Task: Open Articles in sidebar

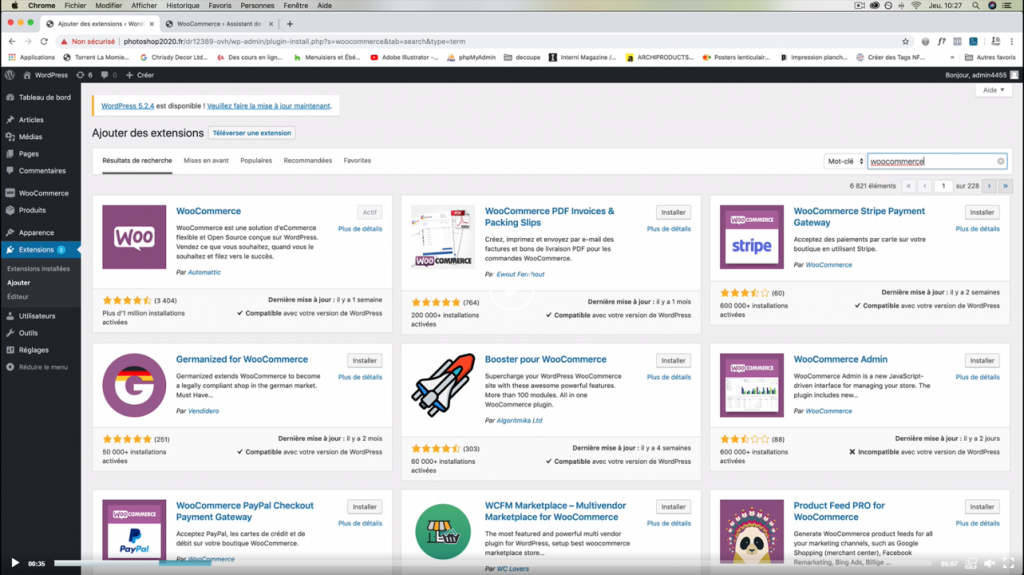Action: [31, 120]
